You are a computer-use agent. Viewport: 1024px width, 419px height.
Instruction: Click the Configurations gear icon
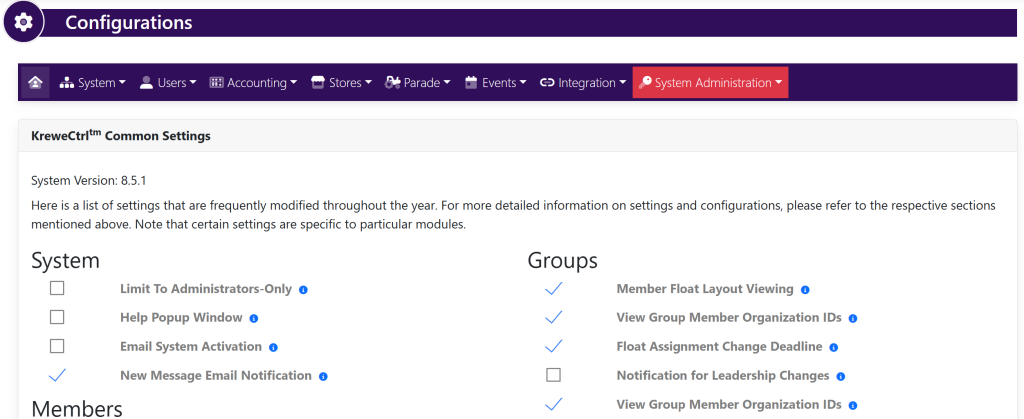tap(23, 22)
